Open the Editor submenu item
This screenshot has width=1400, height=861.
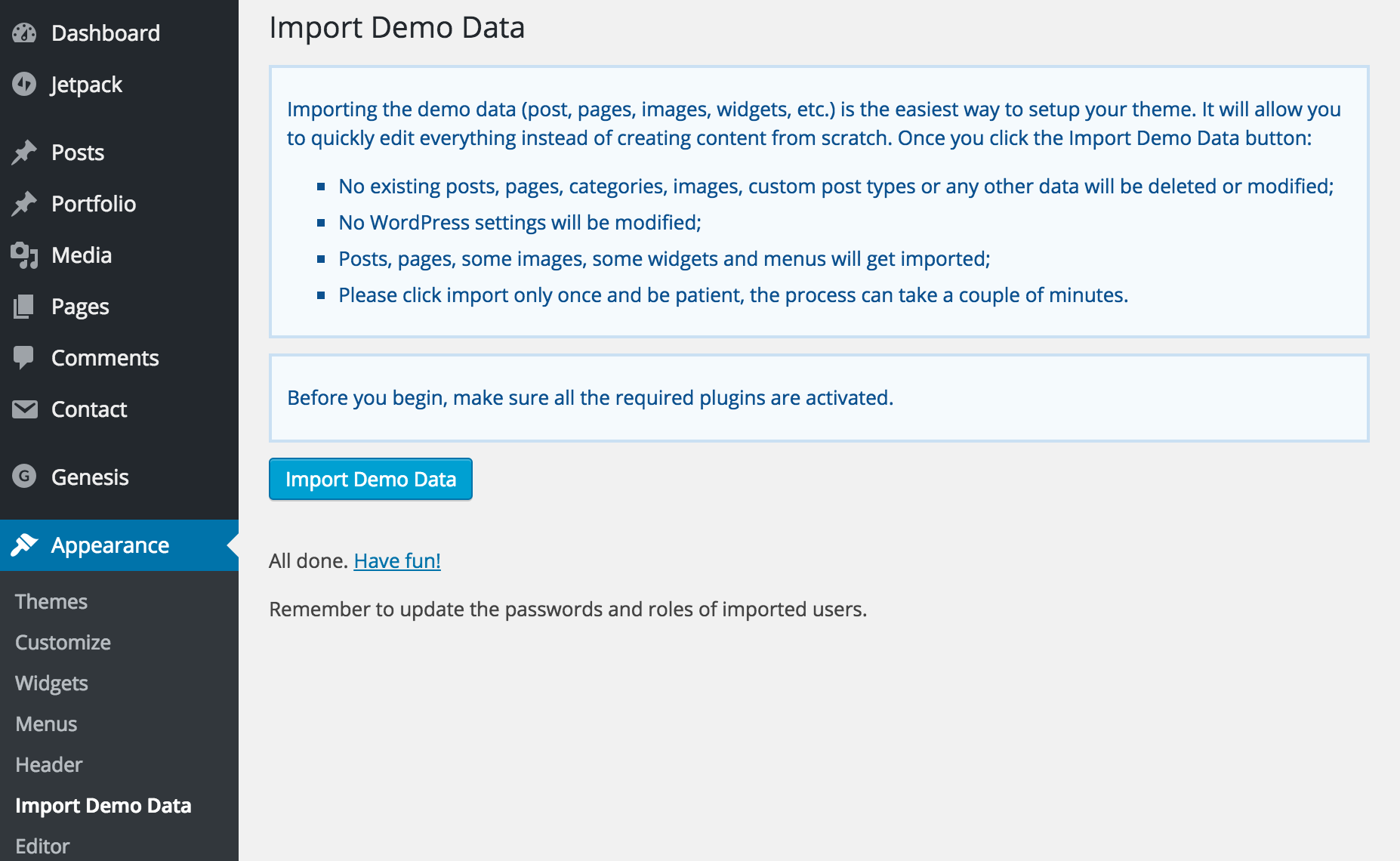coord(42,846)
